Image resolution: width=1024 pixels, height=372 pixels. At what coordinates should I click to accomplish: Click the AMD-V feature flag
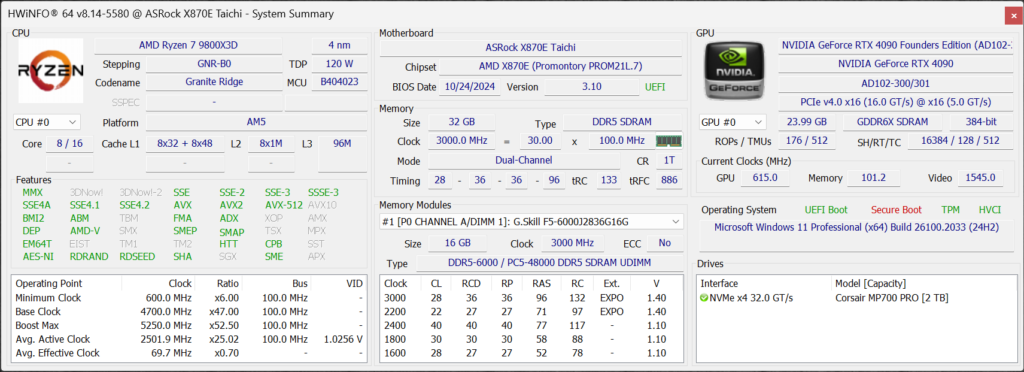click(85, 230)
